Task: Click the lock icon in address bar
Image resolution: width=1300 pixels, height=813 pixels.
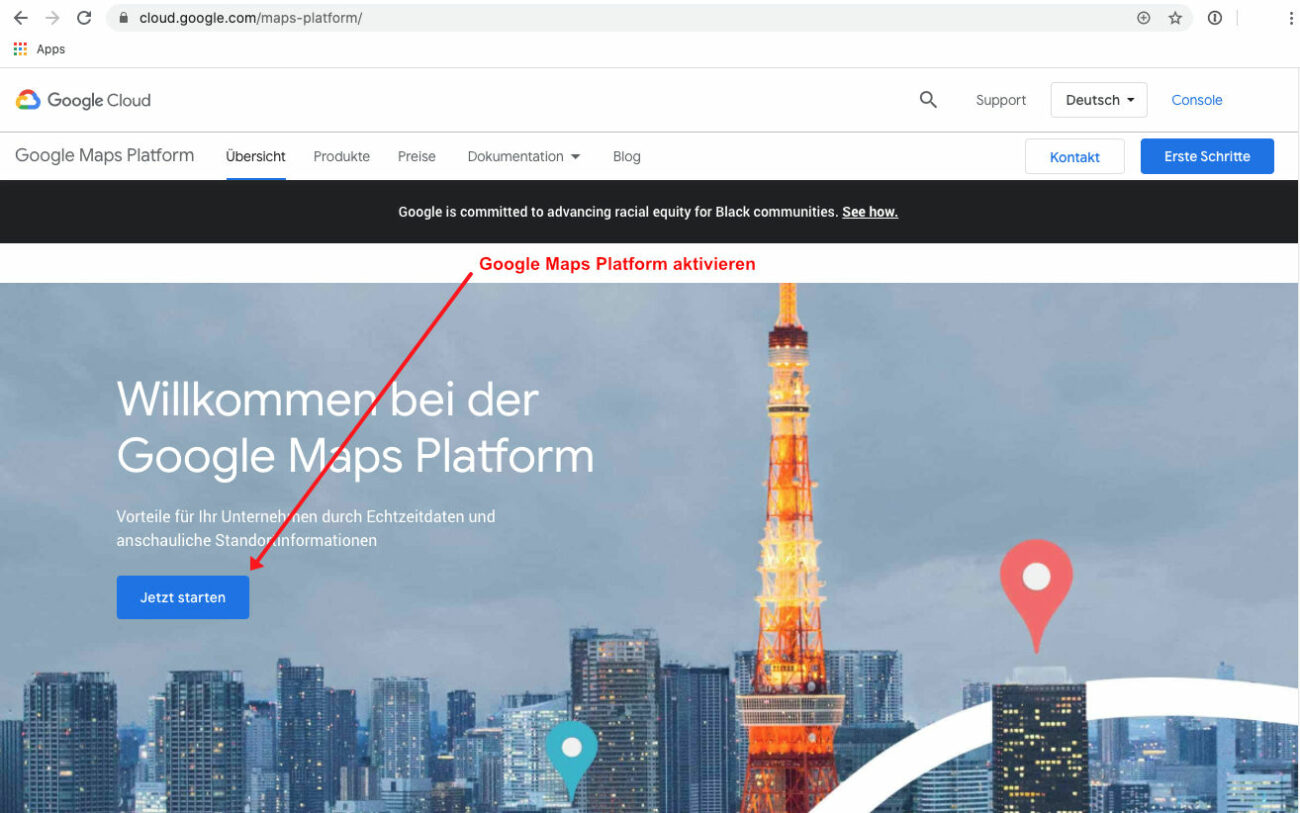Action: pos(124,18)
